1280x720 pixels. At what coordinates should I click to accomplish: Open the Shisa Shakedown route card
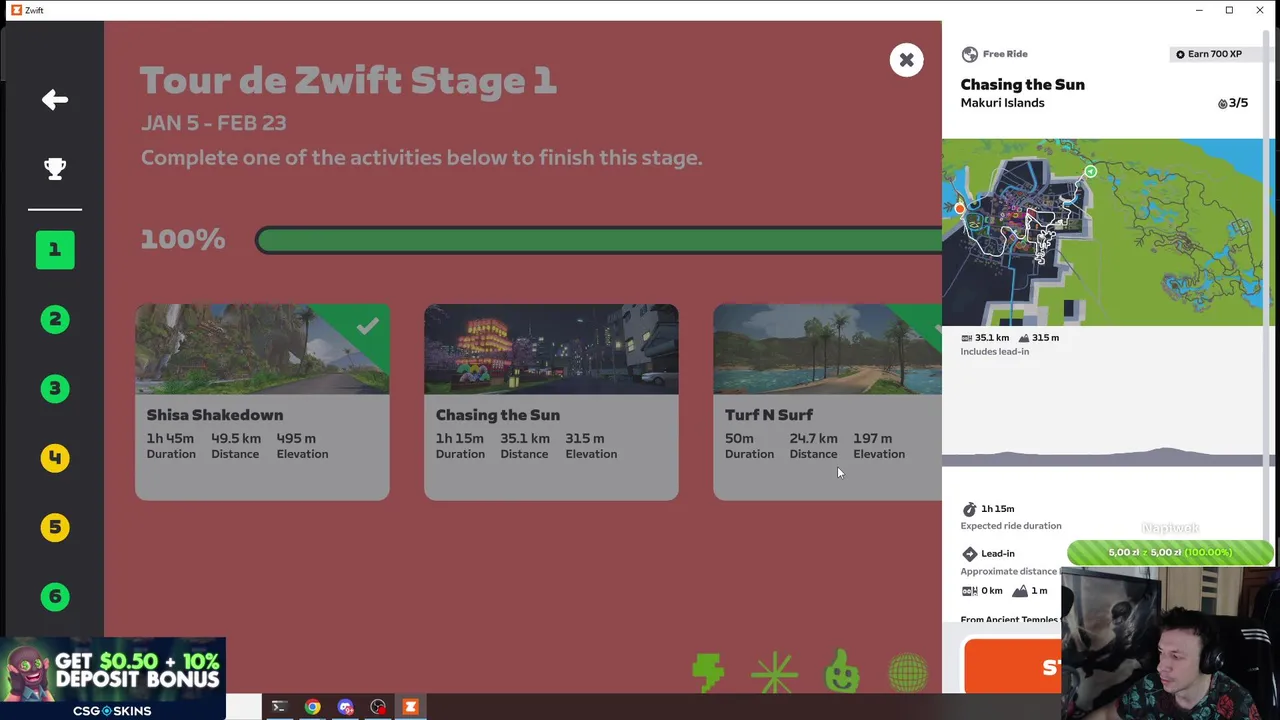tap(262, 402)
